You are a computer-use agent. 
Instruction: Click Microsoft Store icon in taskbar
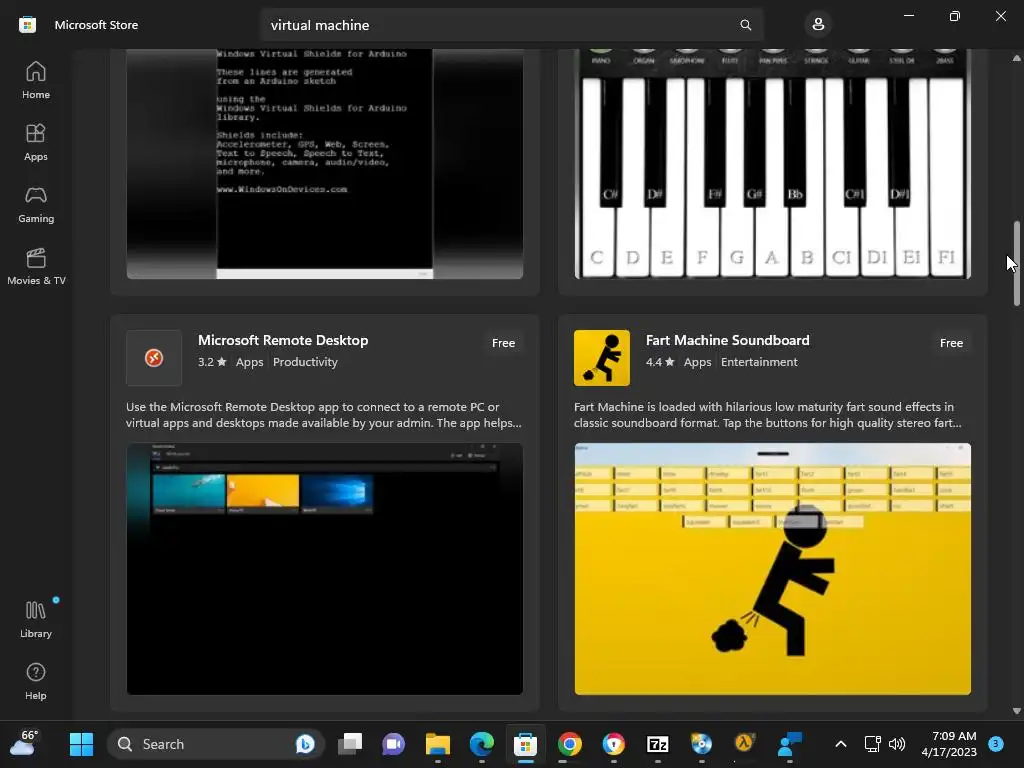(526, 744)
